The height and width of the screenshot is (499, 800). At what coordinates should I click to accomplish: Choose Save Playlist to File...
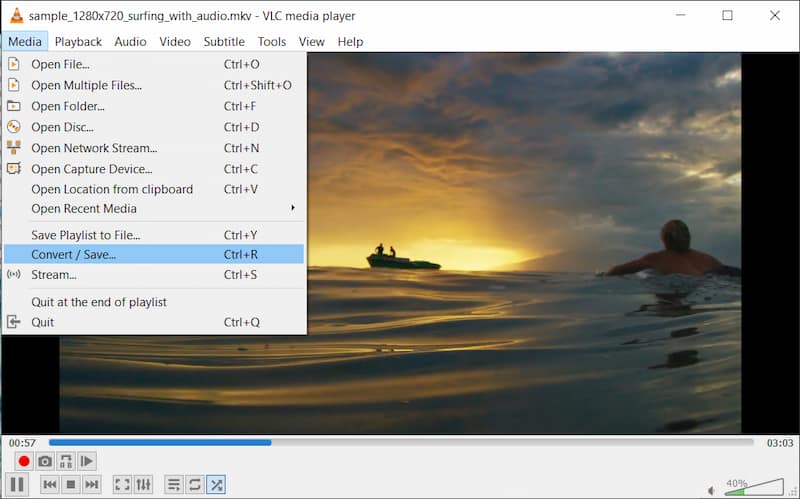[x=154, y=235]
